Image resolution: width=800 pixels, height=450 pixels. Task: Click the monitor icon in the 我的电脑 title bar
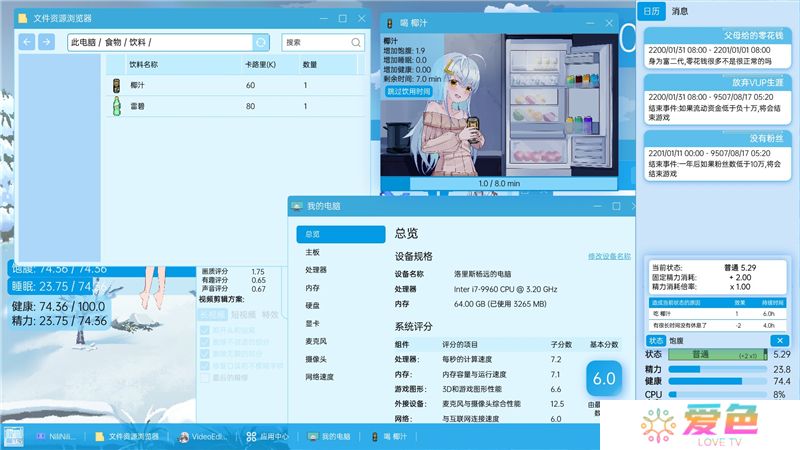[x=297, y=206]
